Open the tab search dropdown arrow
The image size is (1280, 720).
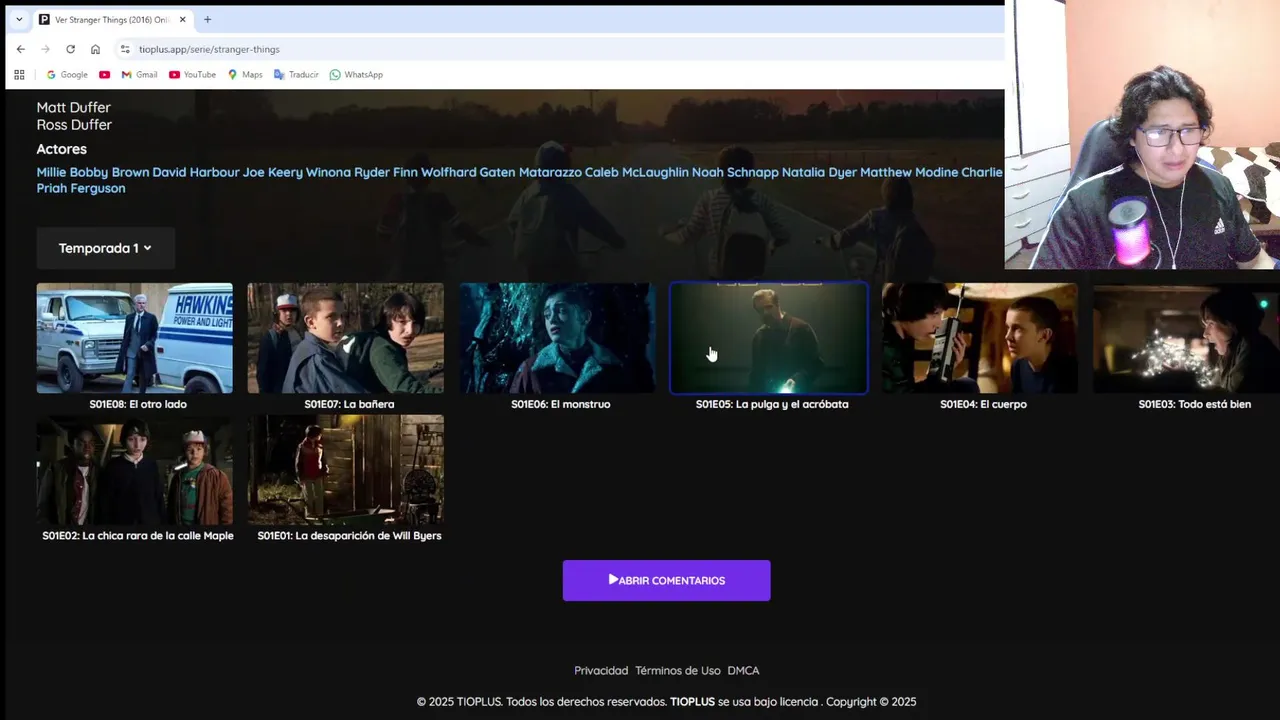click(19, 19)
